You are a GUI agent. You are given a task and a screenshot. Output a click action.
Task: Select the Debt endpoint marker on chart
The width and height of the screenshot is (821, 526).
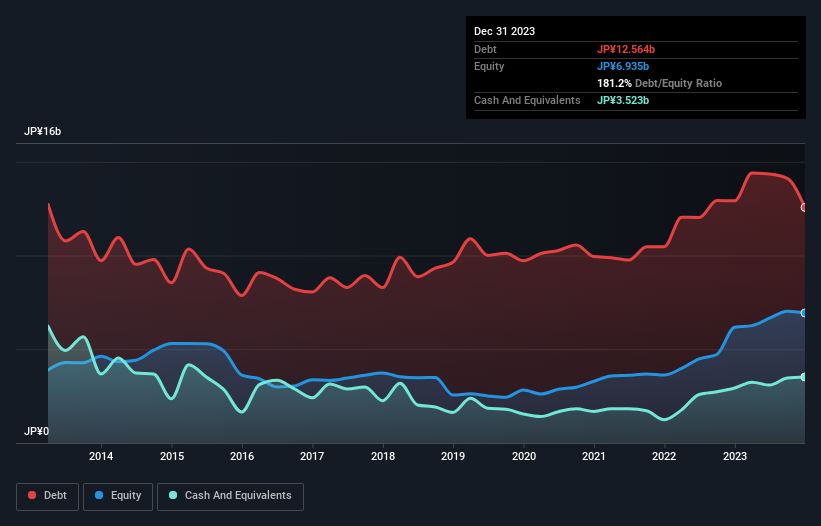(804, 208)
